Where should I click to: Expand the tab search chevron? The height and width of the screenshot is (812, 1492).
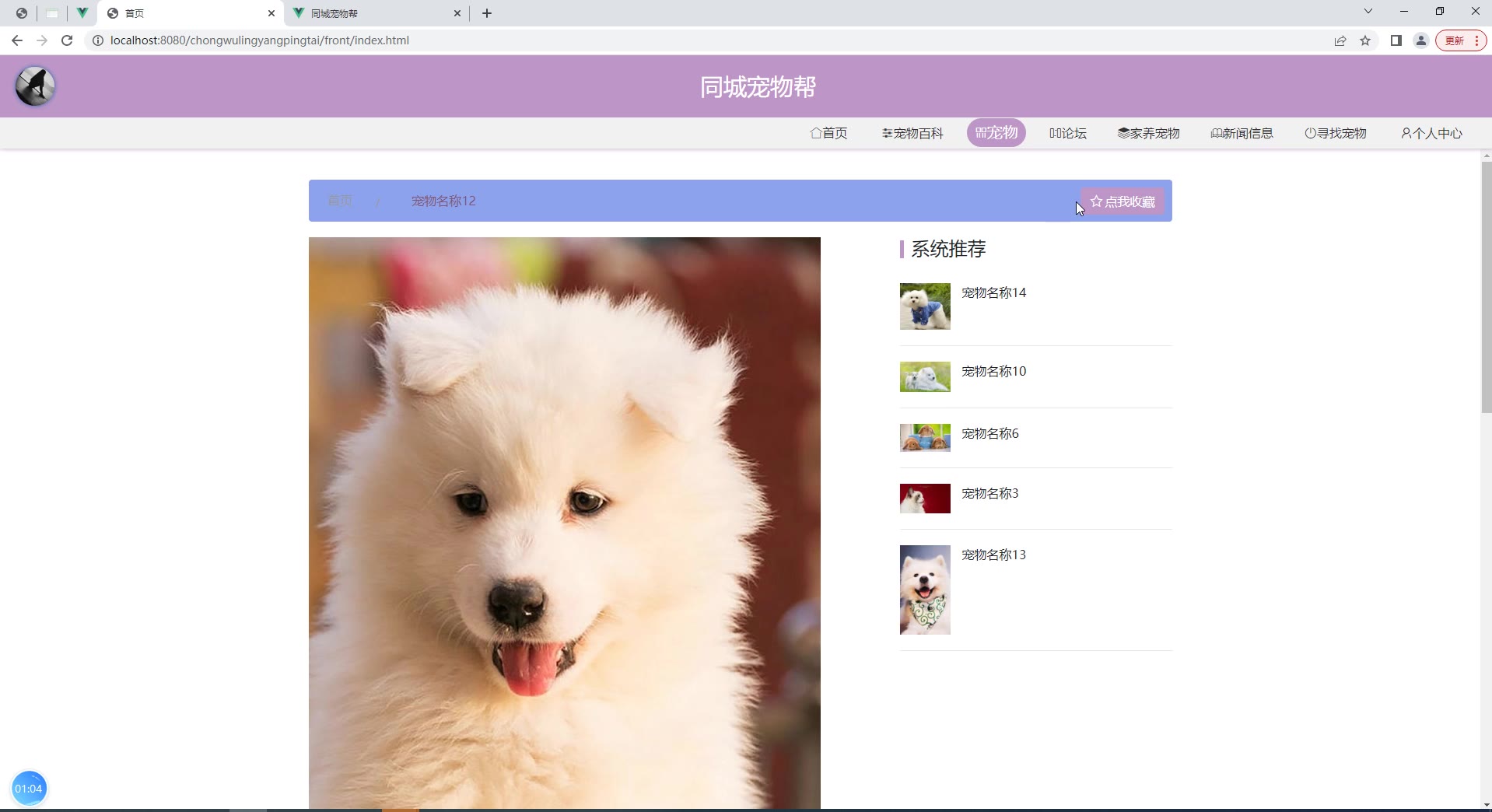point(1368,12)
